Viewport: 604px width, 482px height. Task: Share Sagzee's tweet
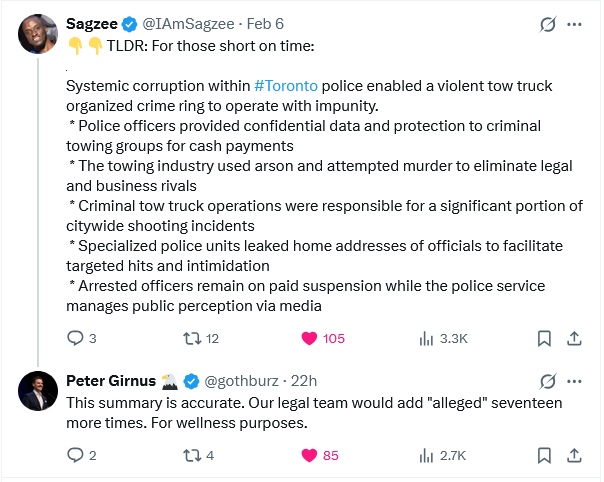pos(574,338)
